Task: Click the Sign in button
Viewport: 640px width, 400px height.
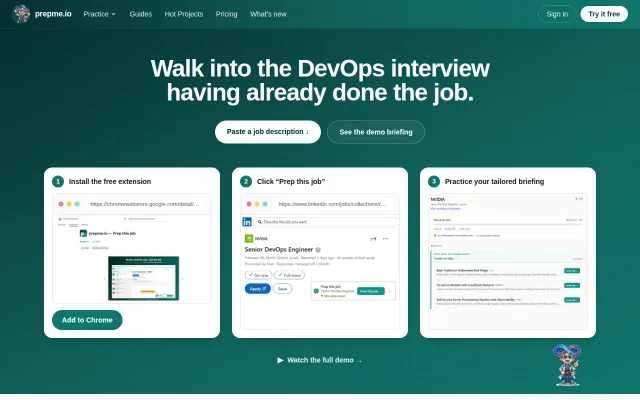Action: (x=557, y=14)
